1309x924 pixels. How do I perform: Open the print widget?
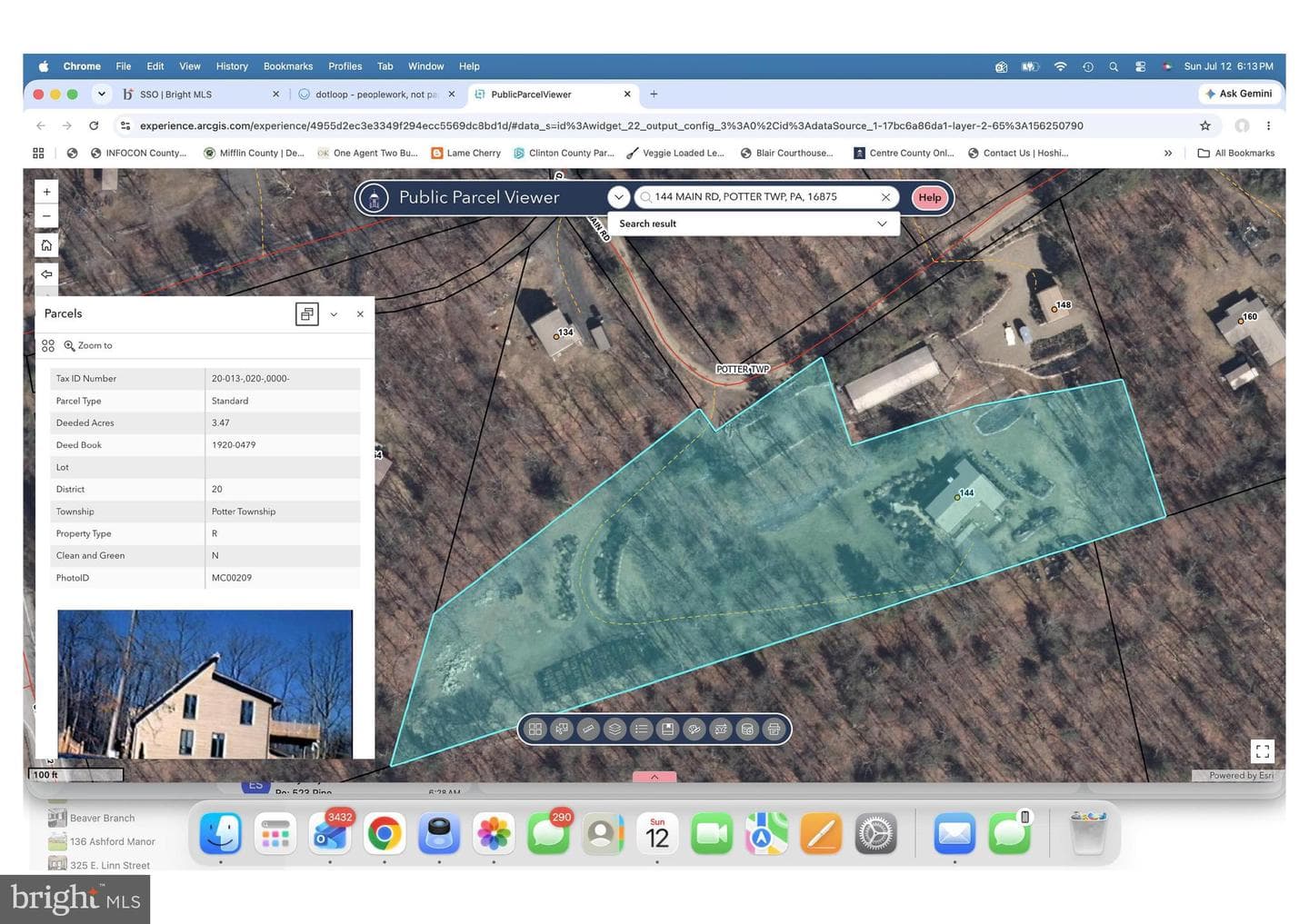tap(774, 729)
